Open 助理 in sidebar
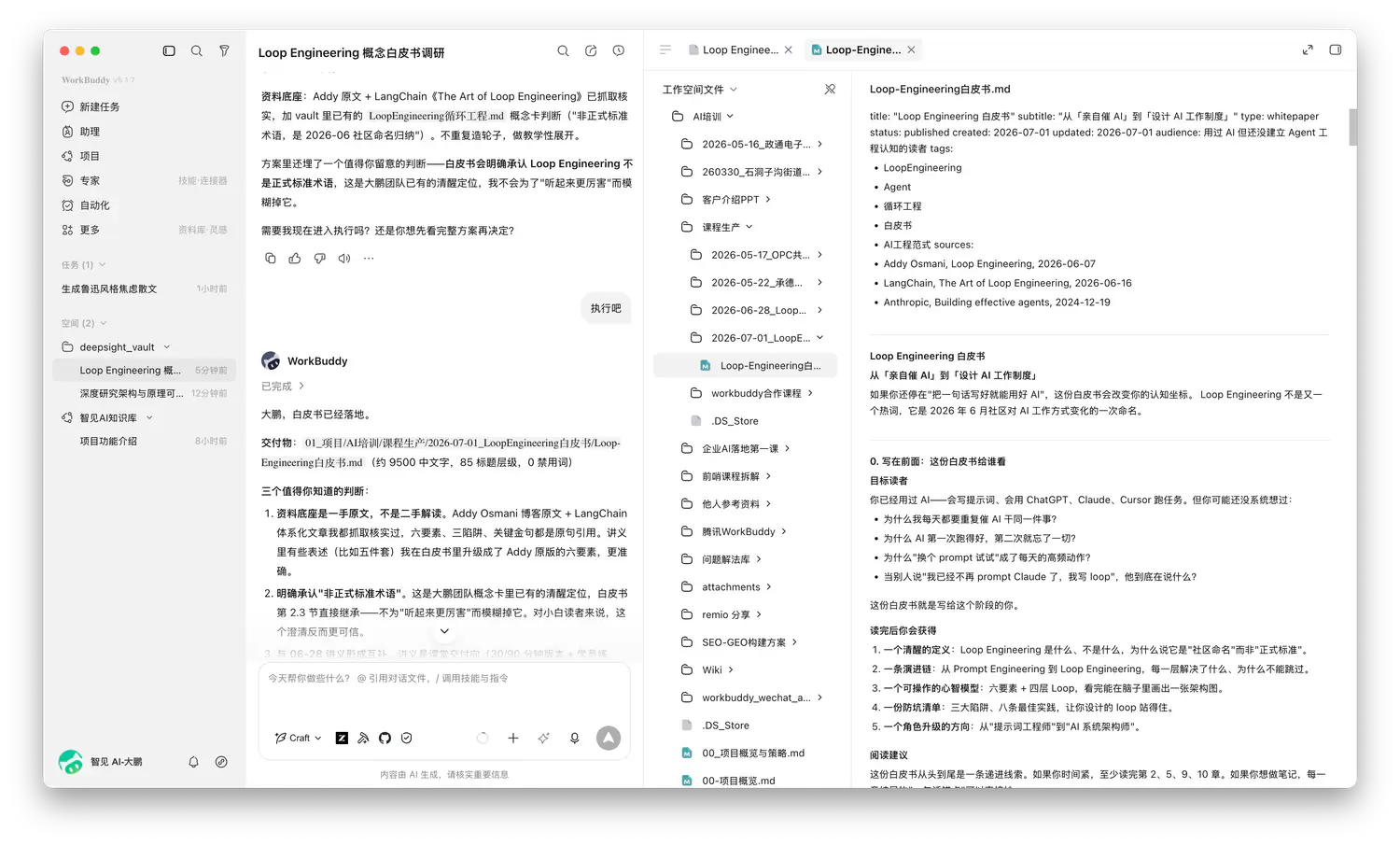 tap(145, 132)
